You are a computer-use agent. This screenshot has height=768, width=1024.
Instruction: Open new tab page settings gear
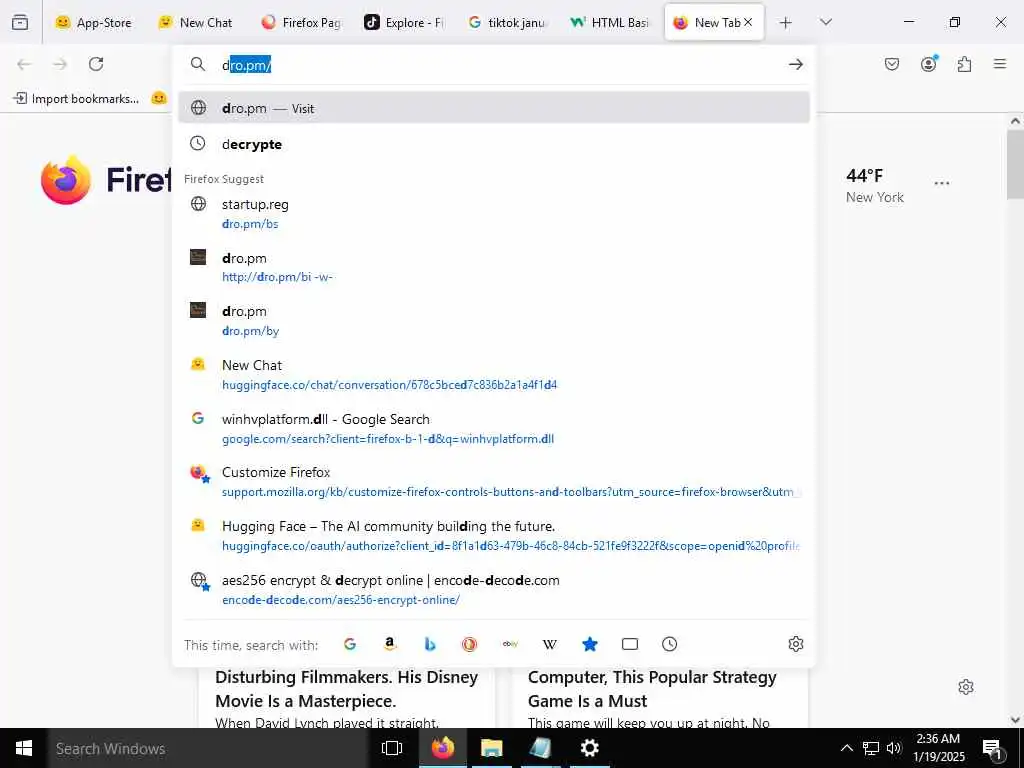[x=966, y=687]
